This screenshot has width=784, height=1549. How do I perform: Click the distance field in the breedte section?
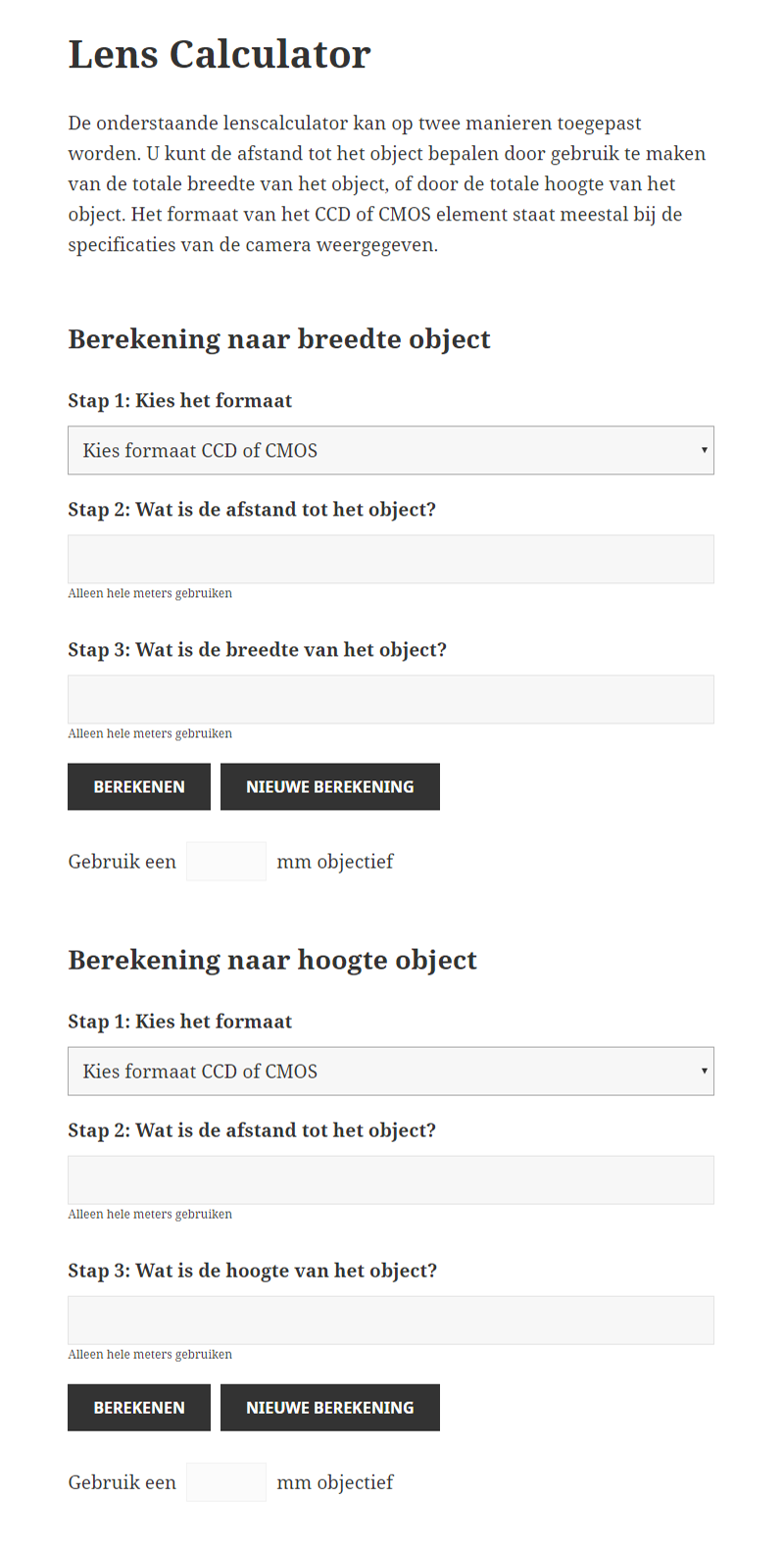pos(390,559)
